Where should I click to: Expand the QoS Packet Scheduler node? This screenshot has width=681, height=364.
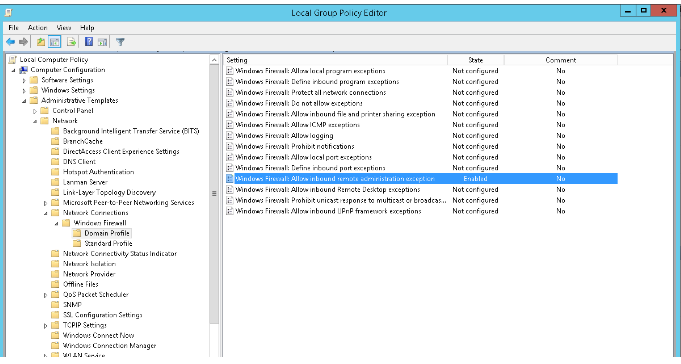click(46, 295)
